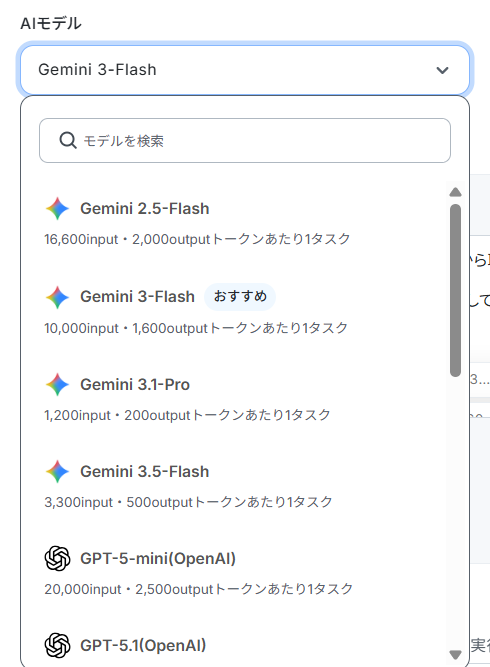Click the OpenAI logo beside GPT-5.1
This screenshot has width=490, height=667.
(57, 645)
